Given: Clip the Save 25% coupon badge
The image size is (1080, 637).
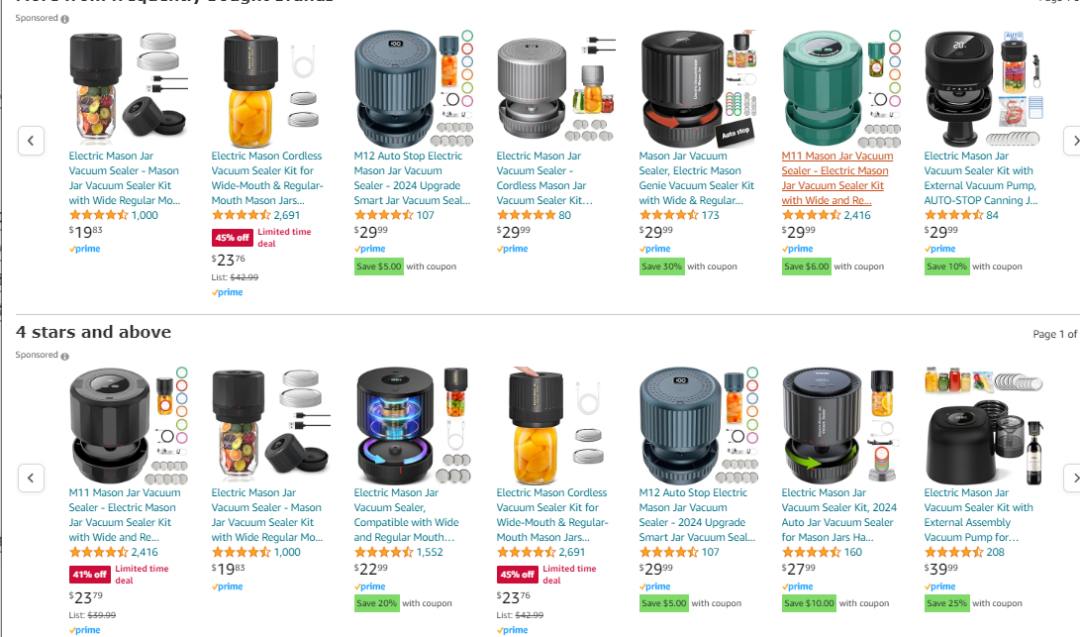Looking at the screenshot, I should tap(946, 603).
